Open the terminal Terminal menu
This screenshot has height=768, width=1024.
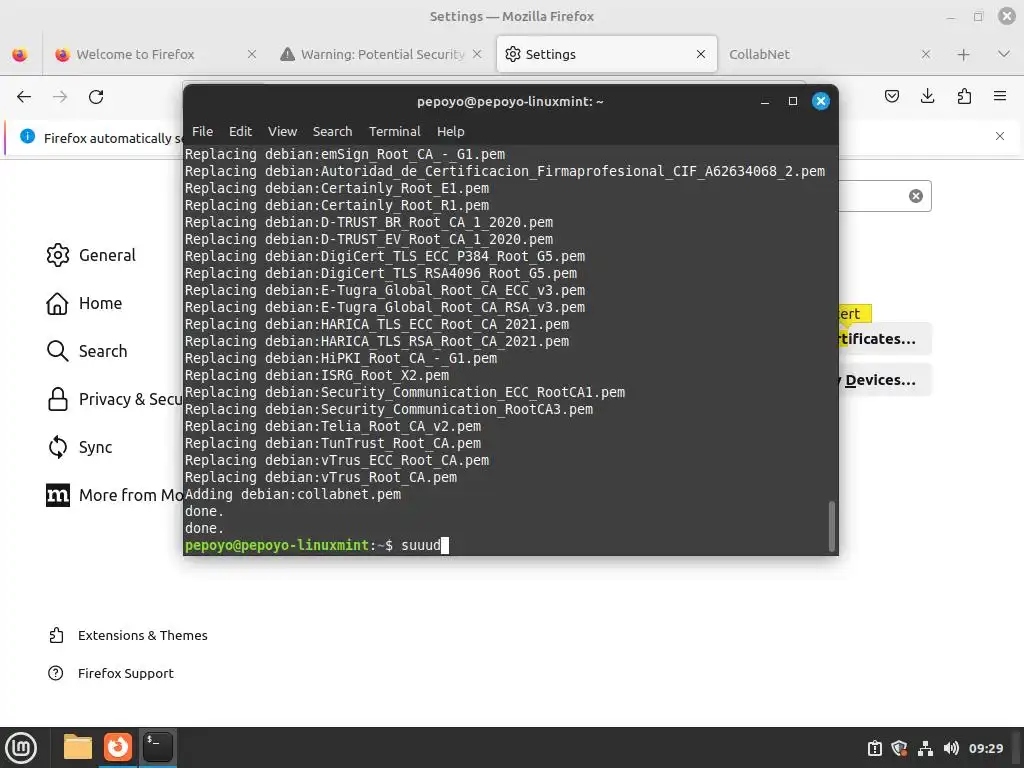tap(394, 131)
